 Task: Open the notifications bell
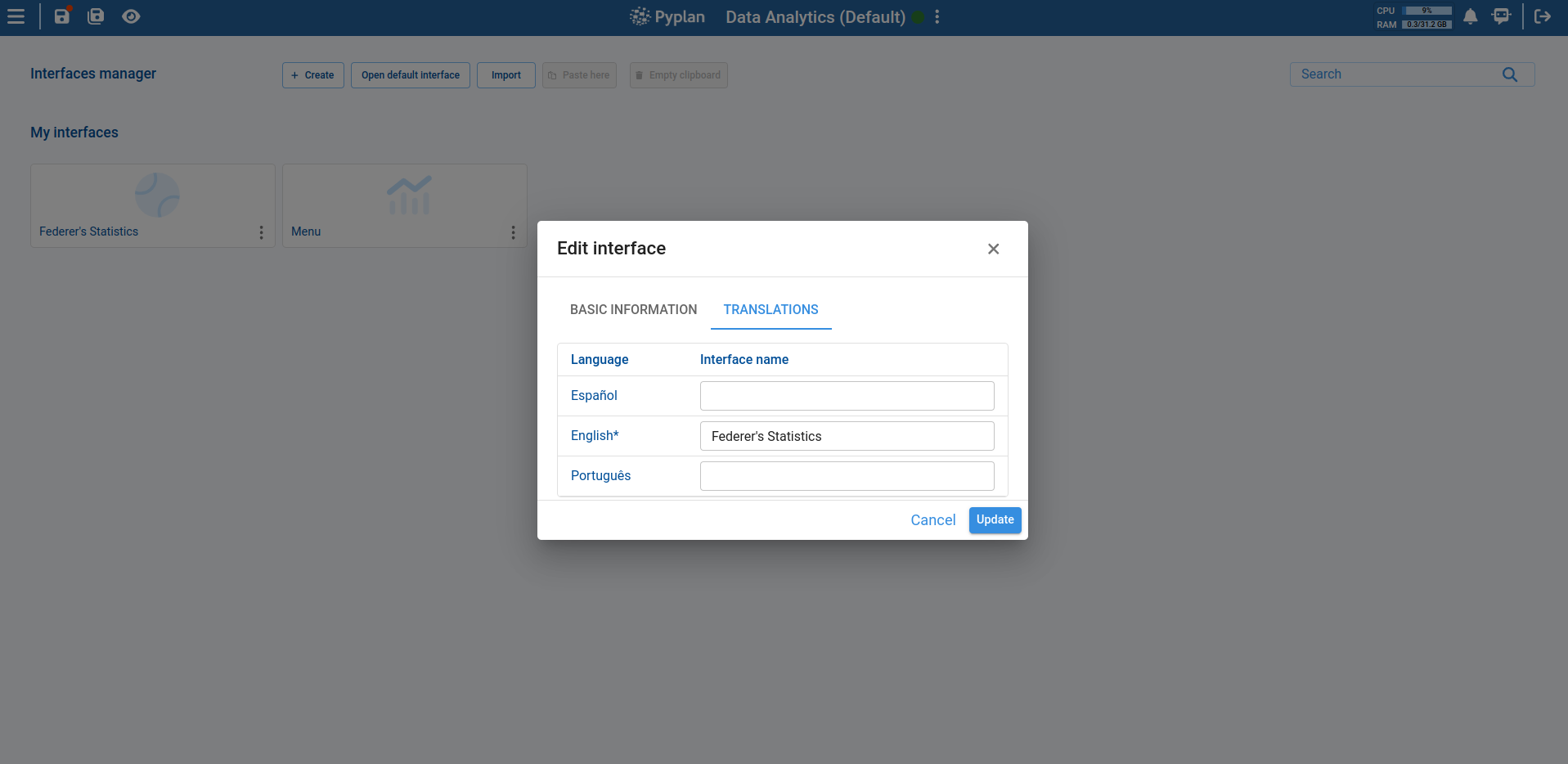(x=1470, y=16)
